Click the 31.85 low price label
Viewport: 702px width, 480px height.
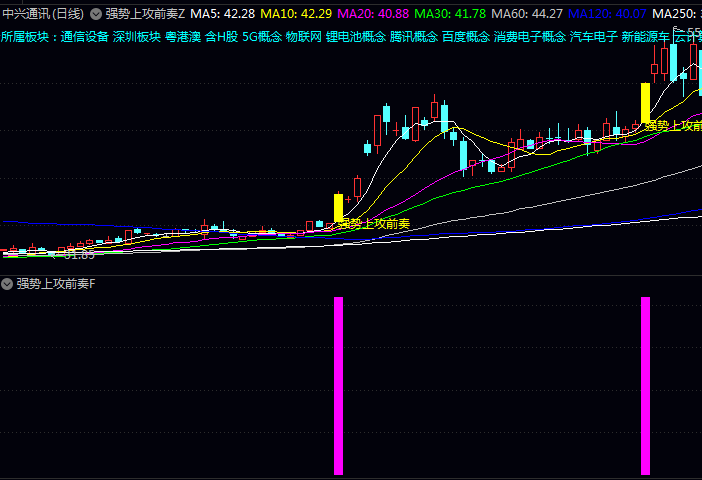pyautogui.click(x=79, y=255)
